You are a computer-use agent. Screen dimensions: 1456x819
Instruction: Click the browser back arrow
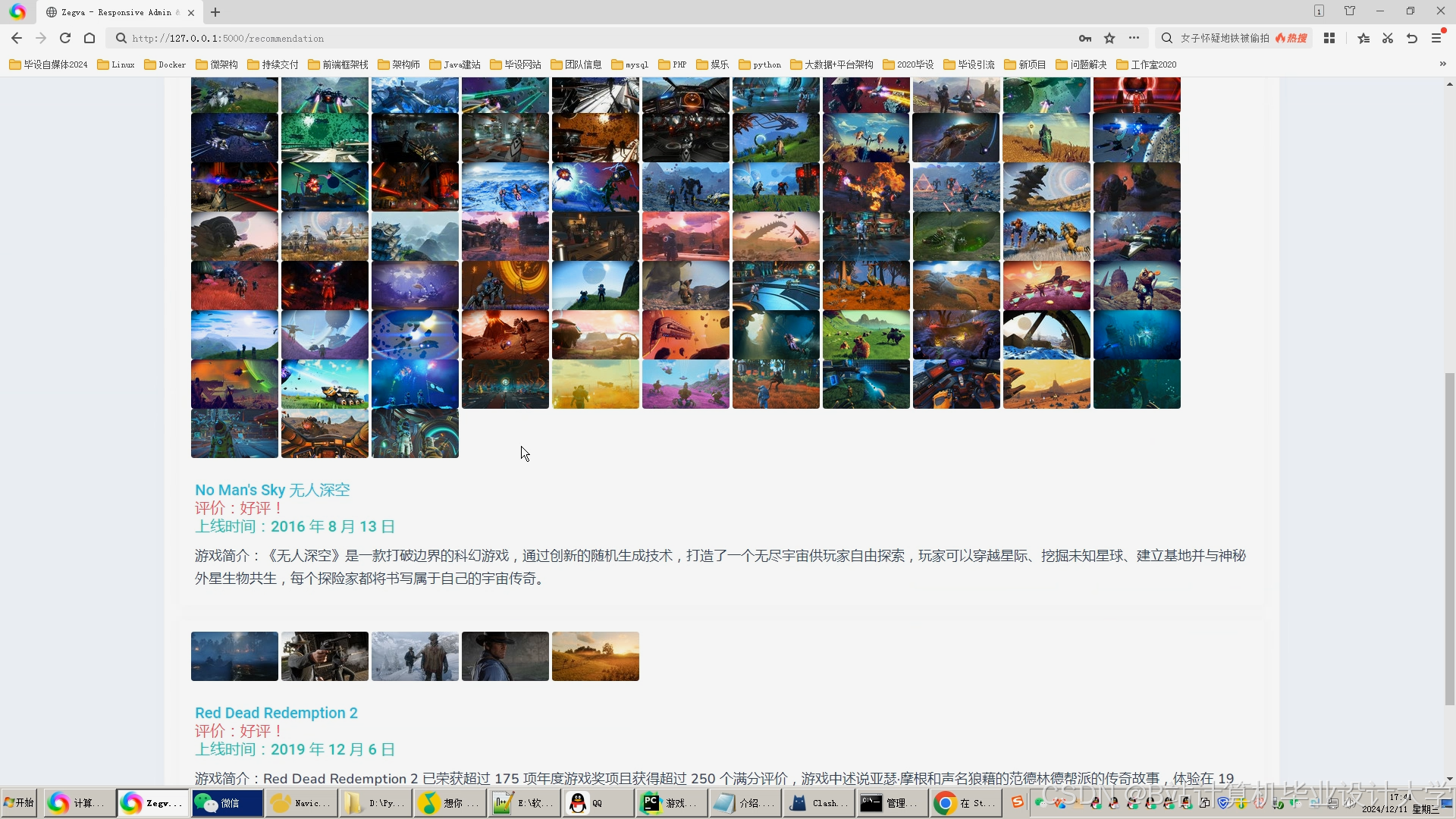point(17,38)
